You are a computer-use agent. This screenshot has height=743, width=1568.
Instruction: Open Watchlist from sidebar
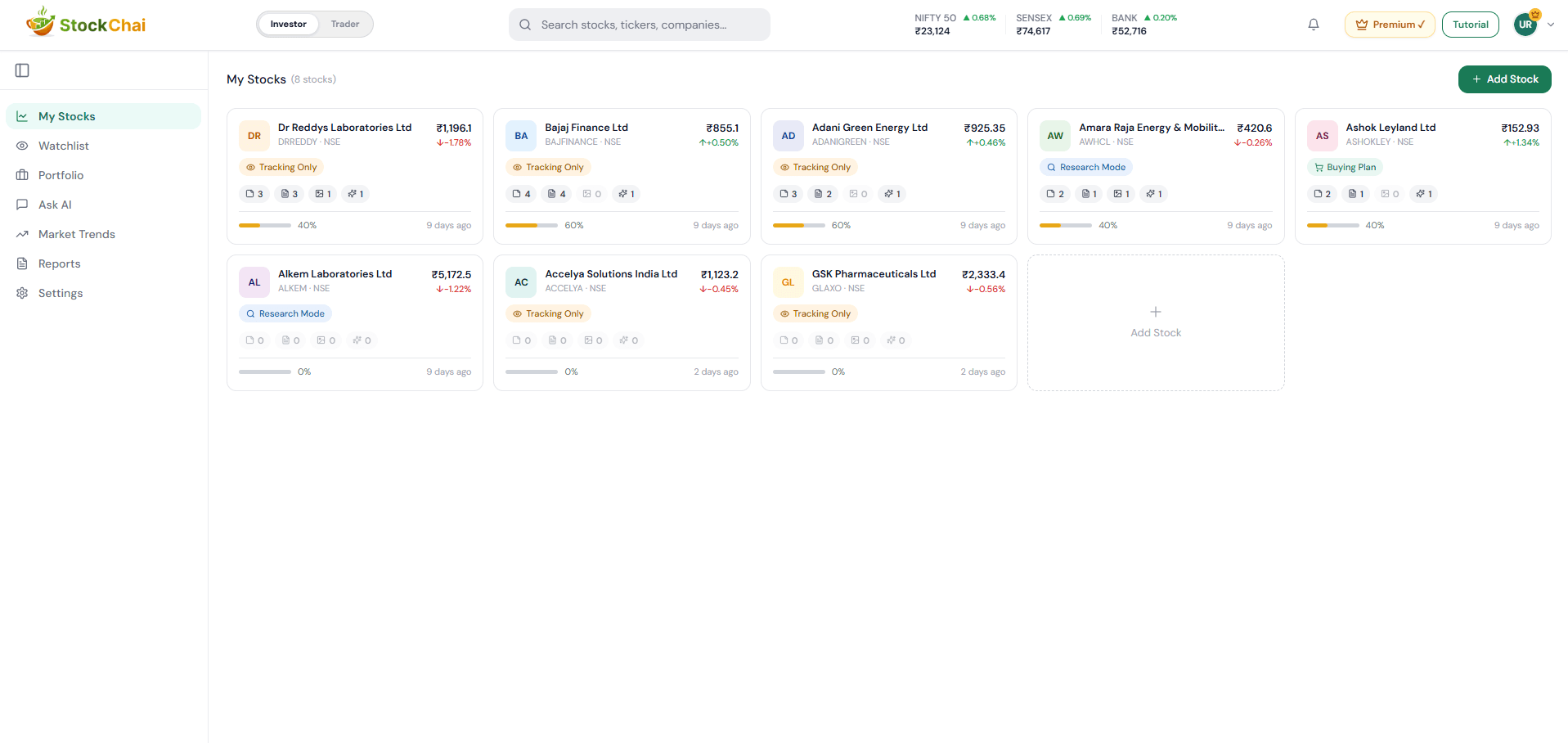(103, 146)
